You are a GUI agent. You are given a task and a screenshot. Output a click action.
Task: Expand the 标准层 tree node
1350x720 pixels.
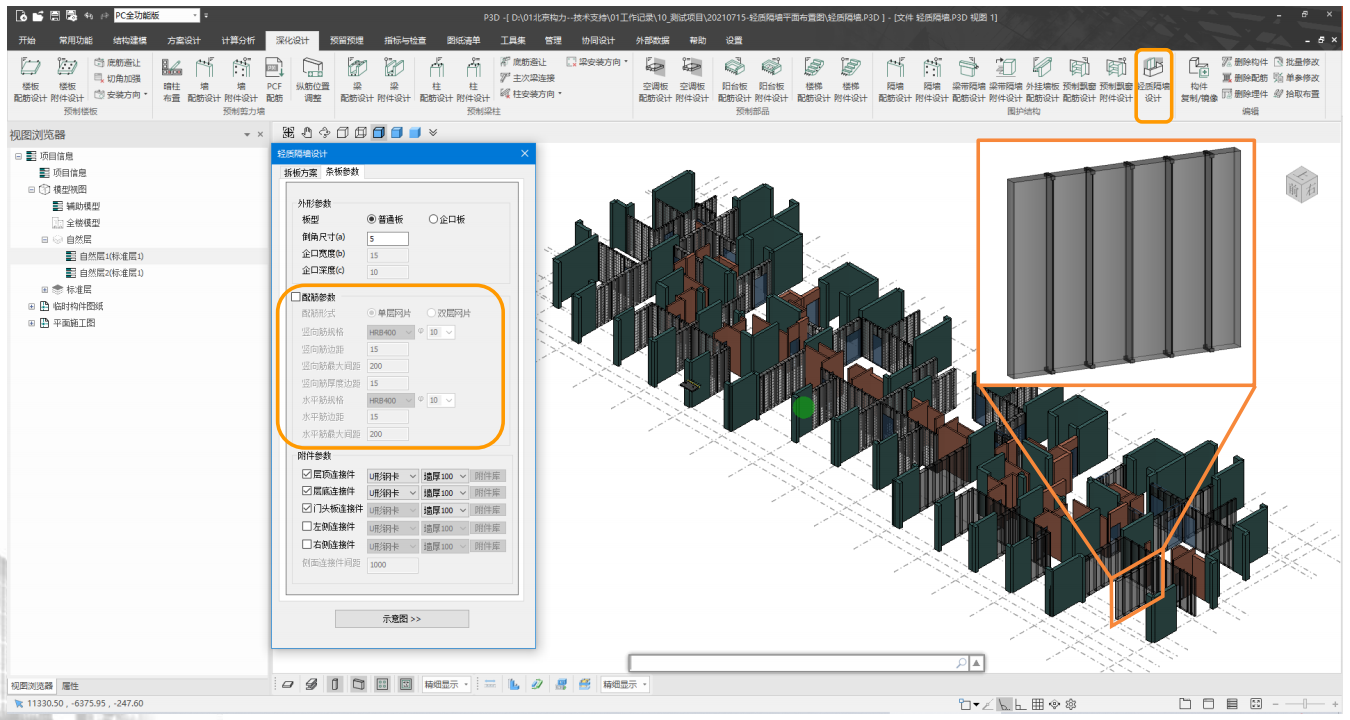click(x=45, y=289)
